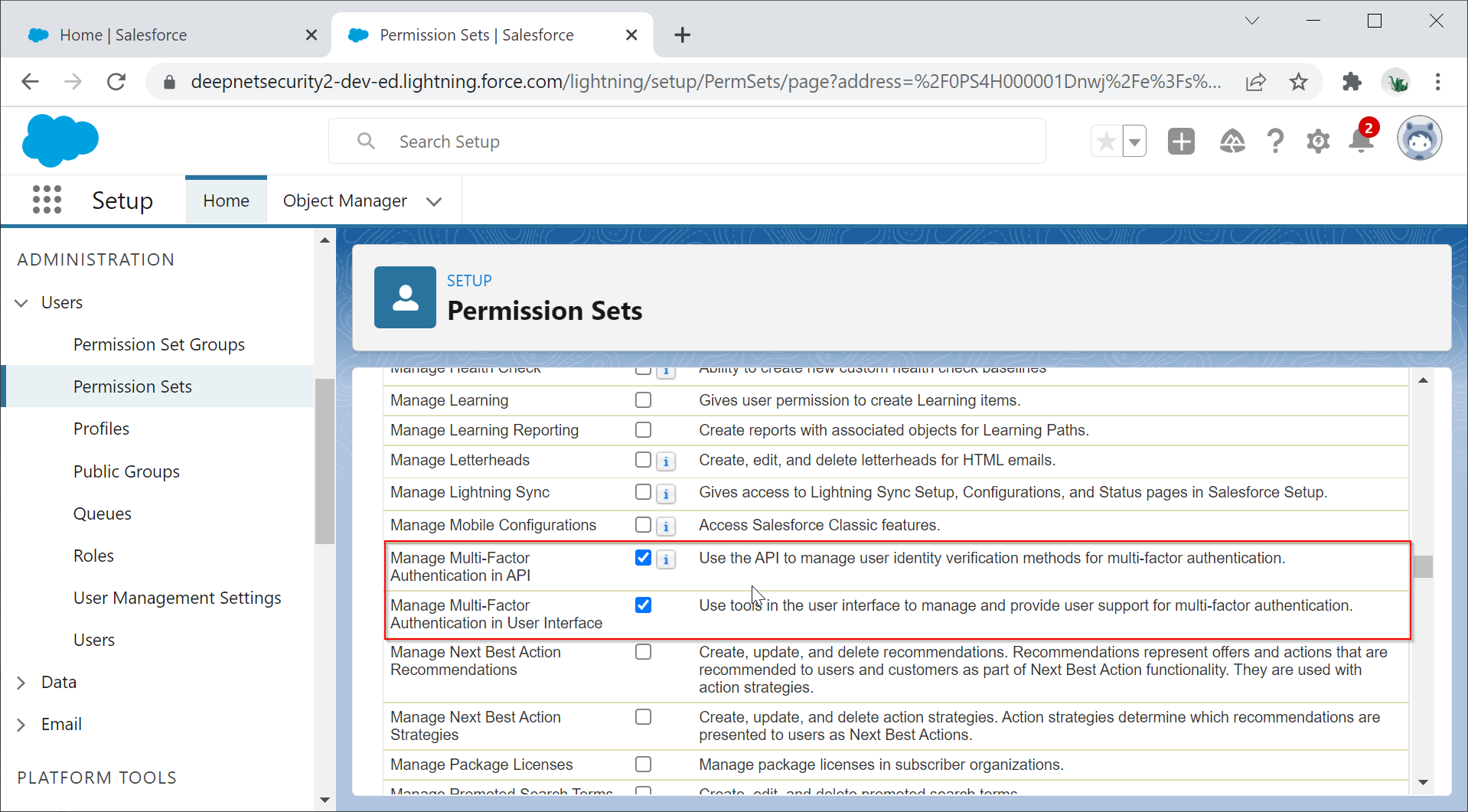Expand the Data section in sidebar
This screenshot has width=1468, height=812.
click(21, 683)
